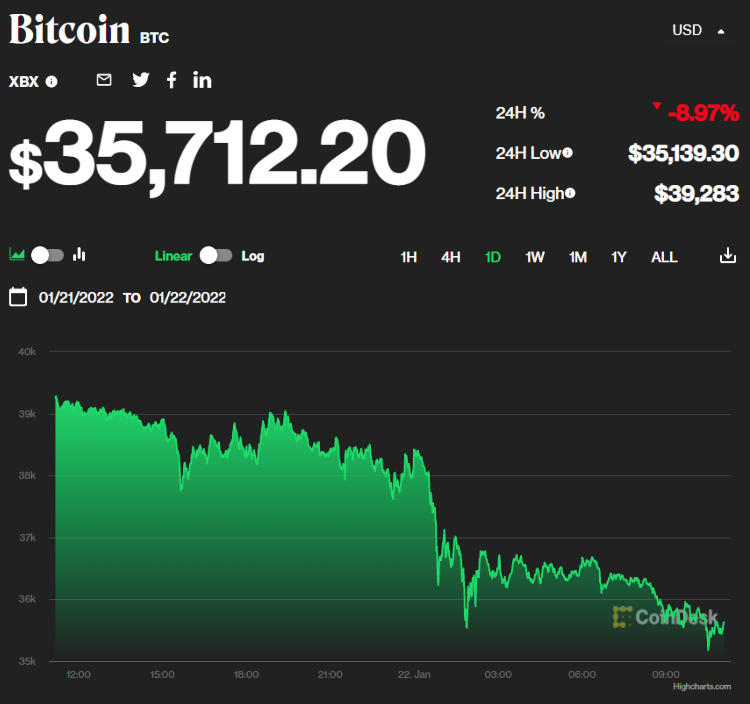Click the 24H High info icon
The width and height of the screenshot is (750, 704).
(570, 193)
